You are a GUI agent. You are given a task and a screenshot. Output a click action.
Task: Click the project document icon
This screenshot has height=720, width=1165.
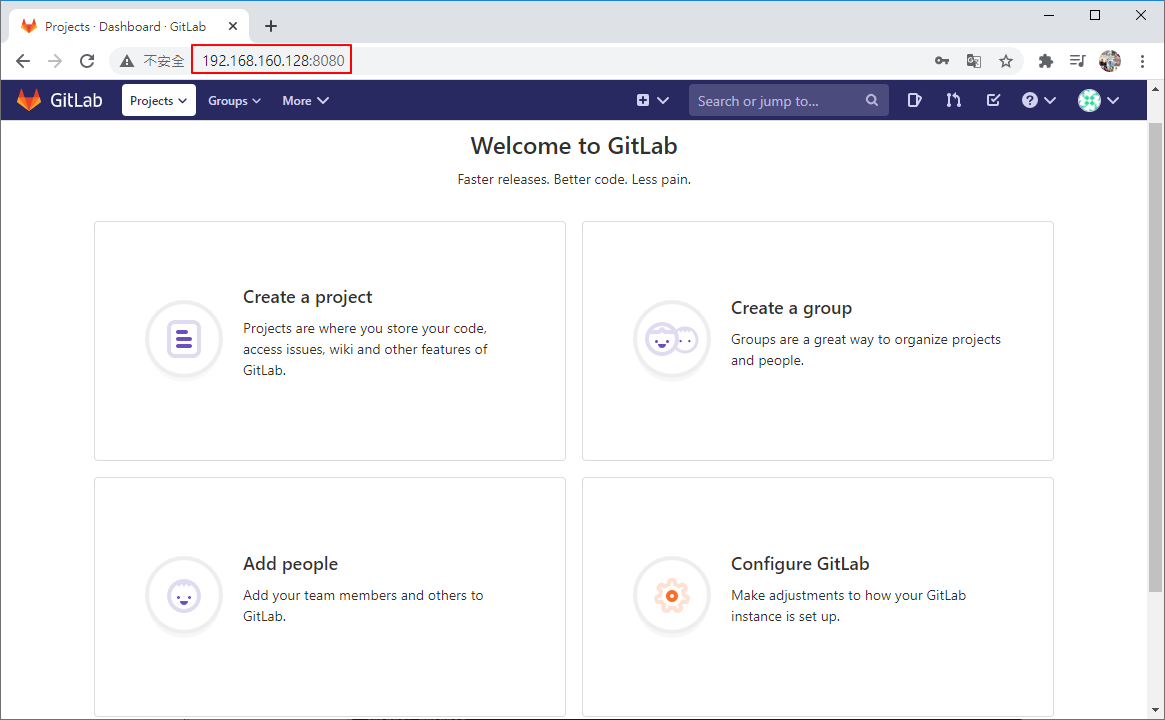184,340
